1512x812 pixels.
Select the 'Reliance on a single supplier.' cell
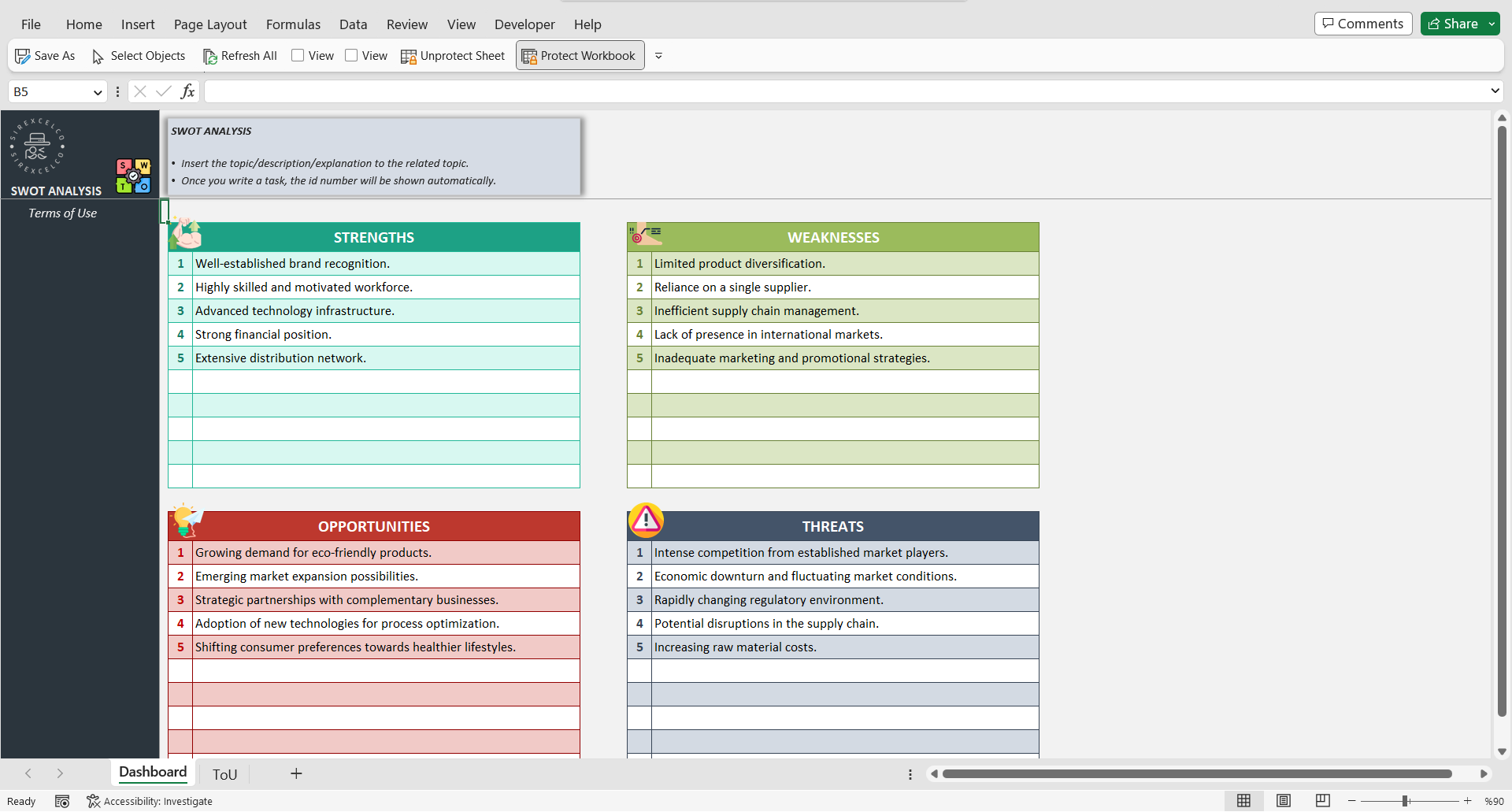coord(845,287)
